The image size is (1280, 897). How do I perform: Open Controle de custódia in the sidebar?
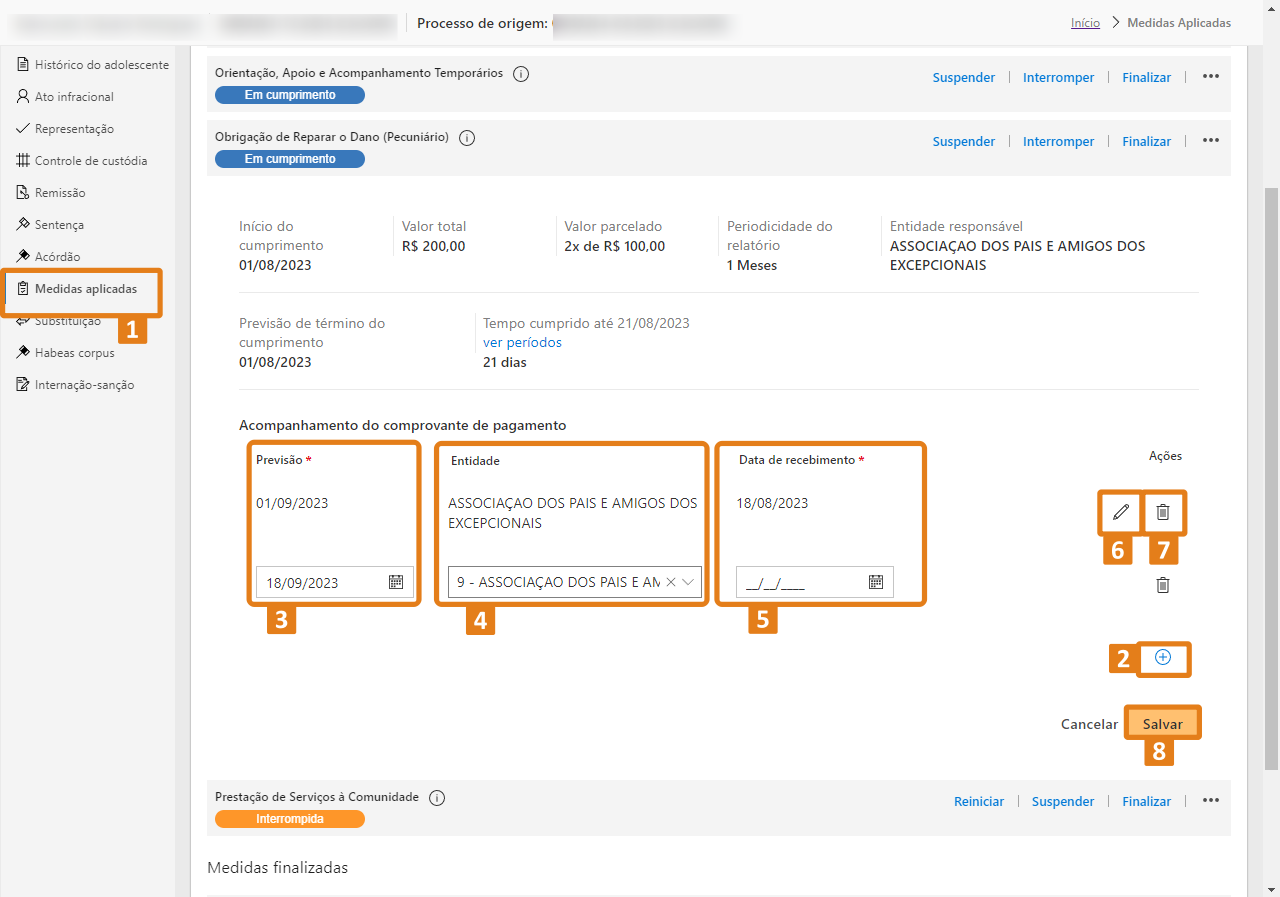(90, 161)
